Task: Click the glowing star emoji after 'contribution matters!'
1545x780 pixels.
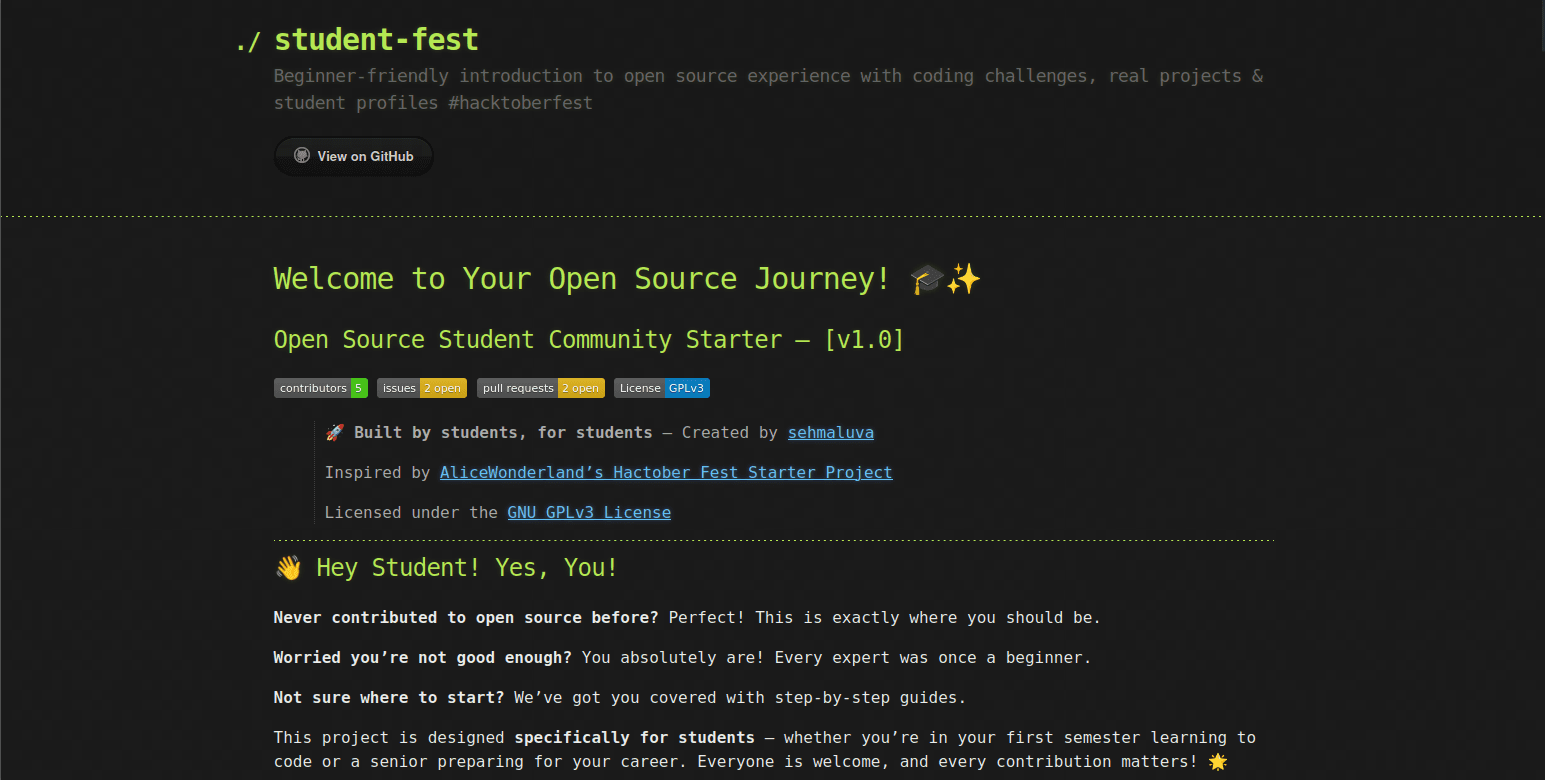Action: coord(1217,763)
